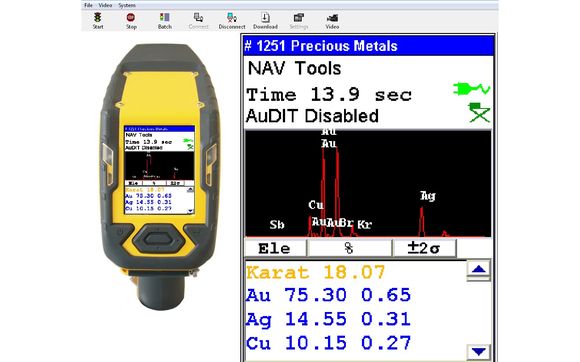Click the Ag peak label in spectrum
Viewport: 580px width, 362px height.
point(428,196)
